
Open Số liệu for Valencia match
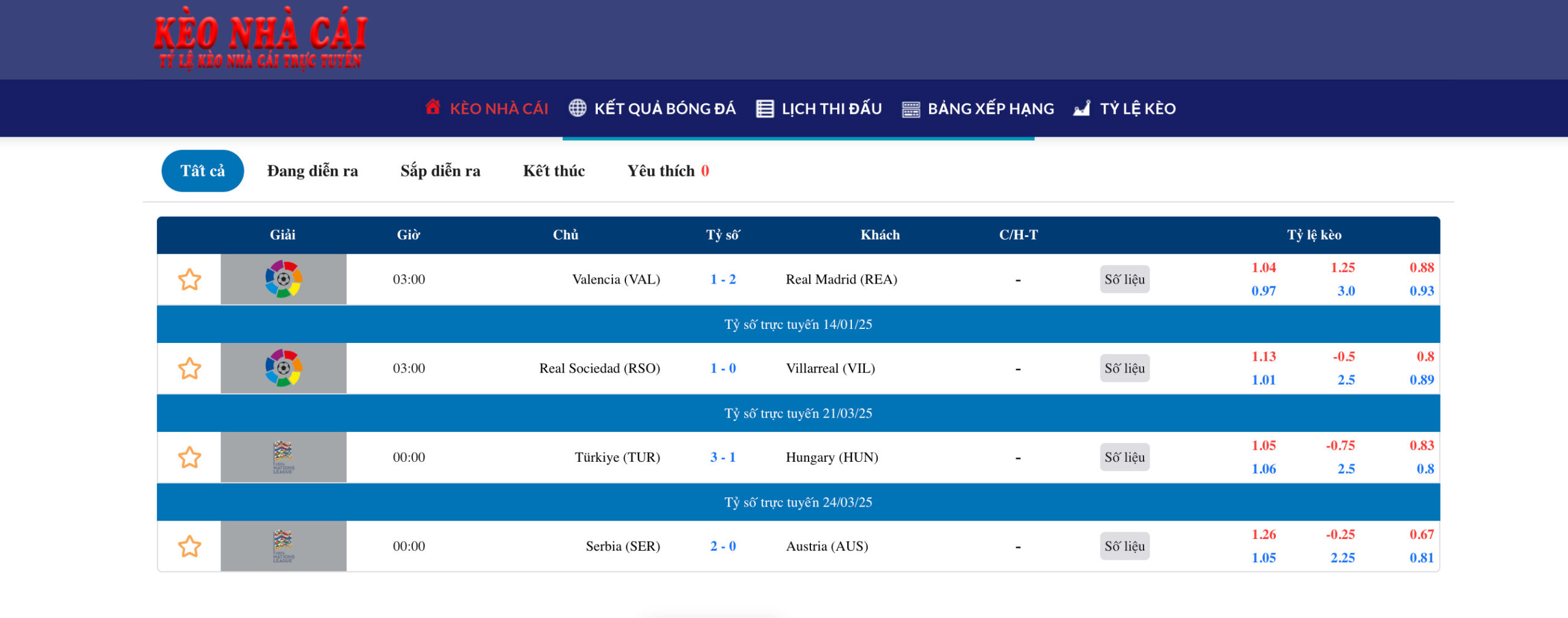(x=1125, y=279)
